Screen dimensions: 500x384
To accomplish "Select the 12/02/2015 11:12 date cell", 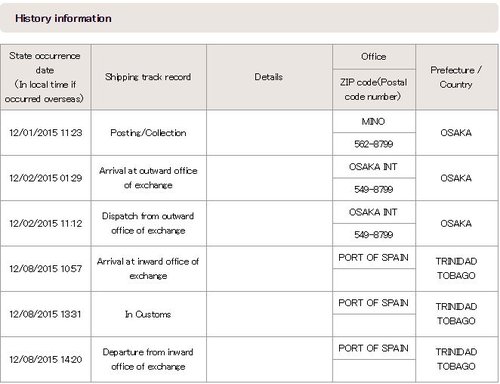I will coord(45,223).
